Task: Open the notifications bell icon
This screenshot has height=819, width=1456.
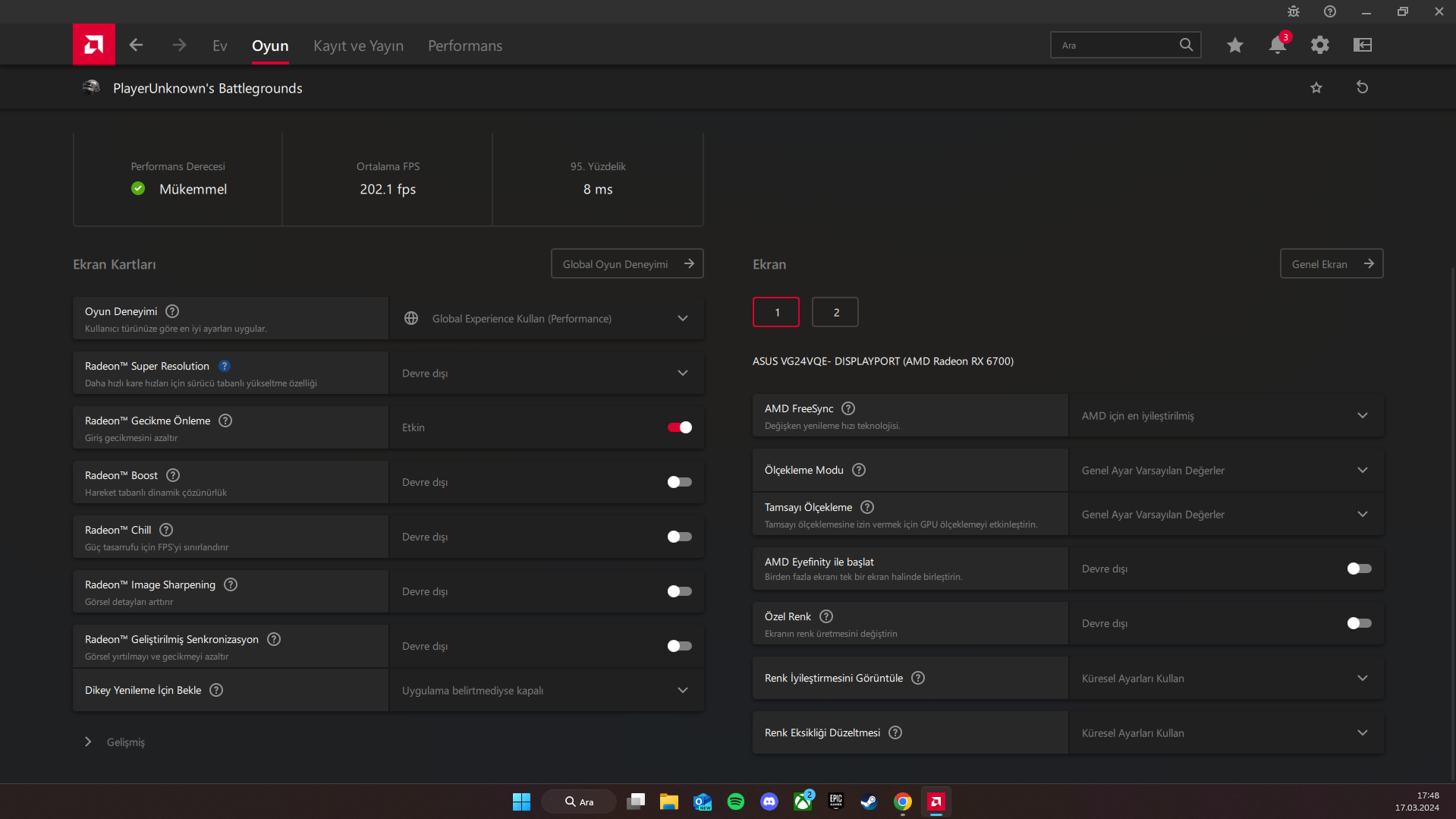Action: pyautogui.click(x=1277, y=45)
